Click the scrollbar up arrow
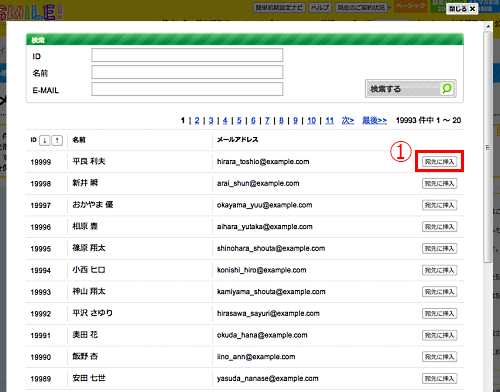Image resolution: width=500 pixels, height=392 pixels. click(488, 26)
